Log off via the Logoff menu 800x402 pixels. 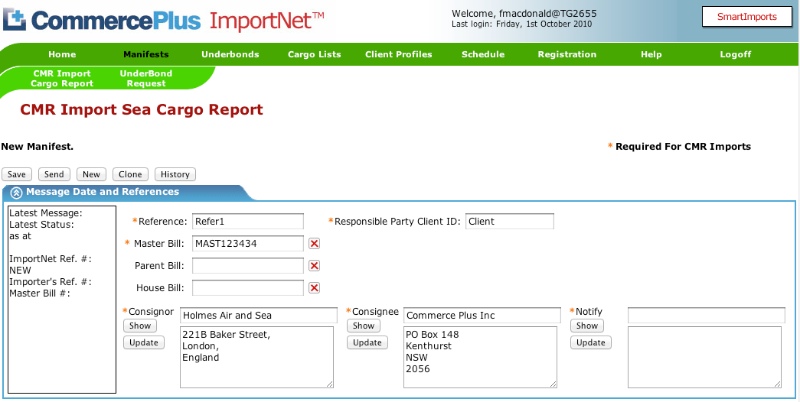[x=736, y=54]
